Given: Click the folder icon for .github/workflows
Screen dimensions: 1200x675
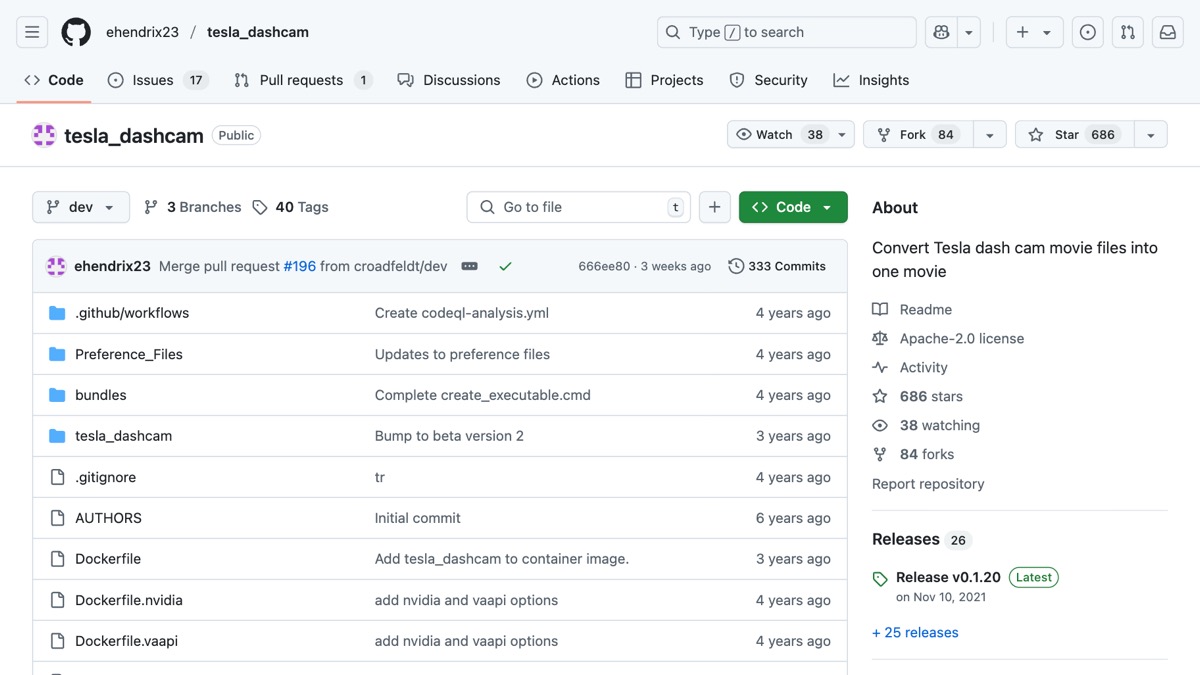Looking at the screenshot, I should point(57,313).
